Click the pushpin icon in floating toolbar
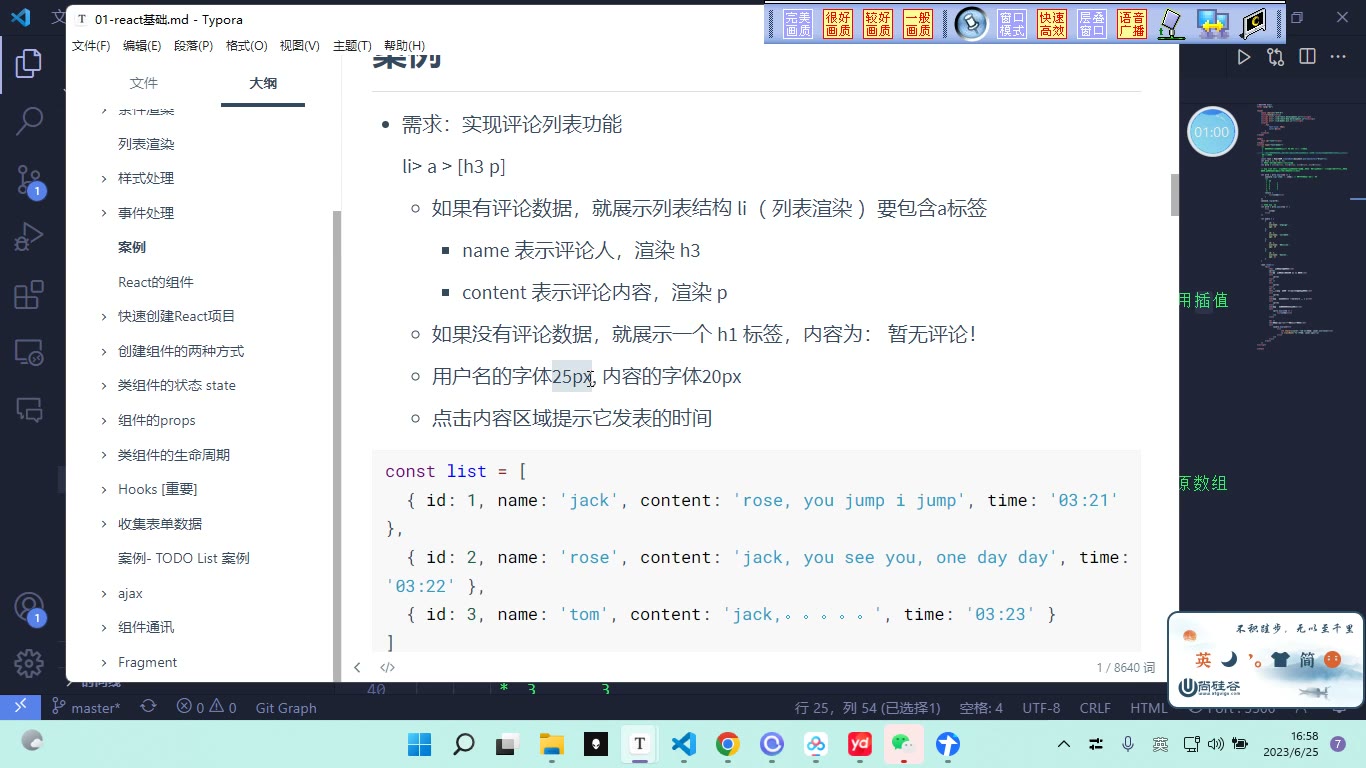Image resolution: width=1366 pixels, height=768 pixels. click(970, 23)
